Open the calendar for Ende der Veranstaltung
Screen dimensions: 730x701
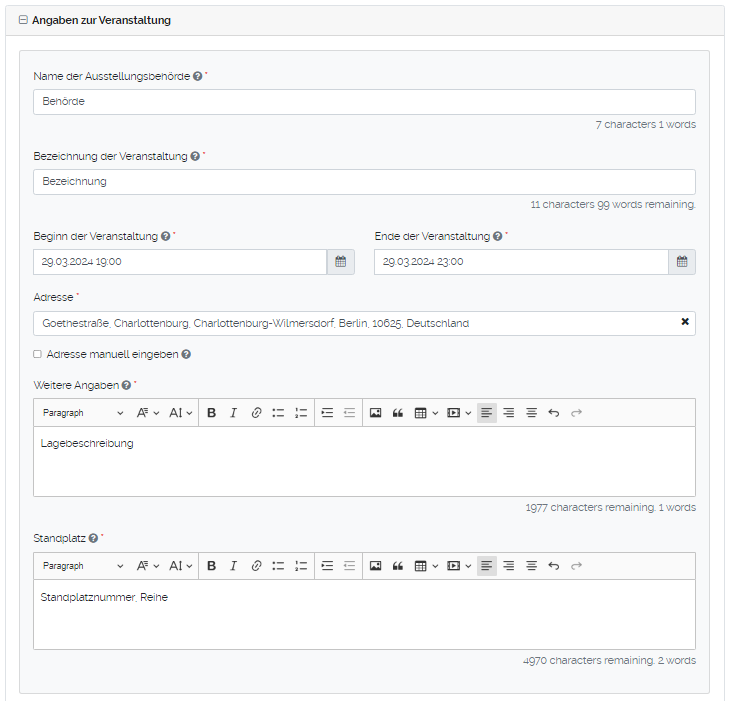(x=682, y=262)
